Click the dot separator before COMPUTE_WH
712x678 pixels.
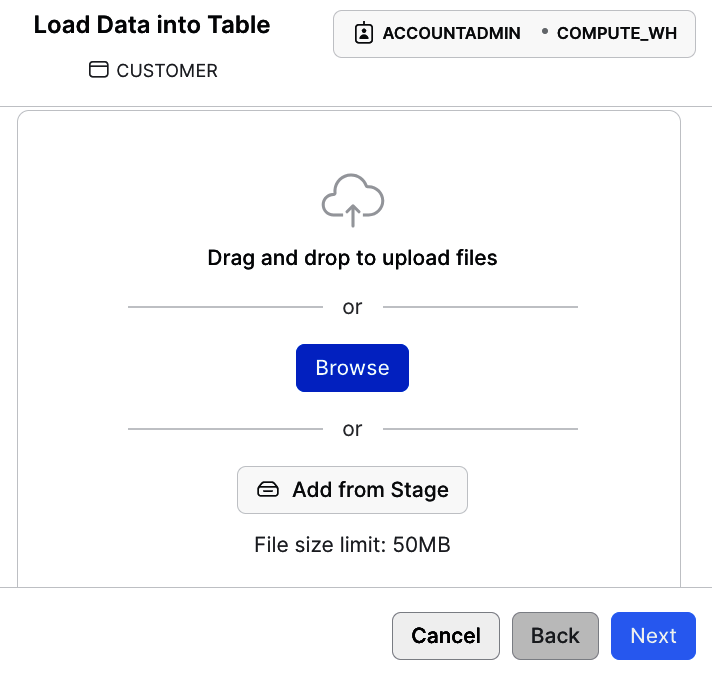pos(544,32)
